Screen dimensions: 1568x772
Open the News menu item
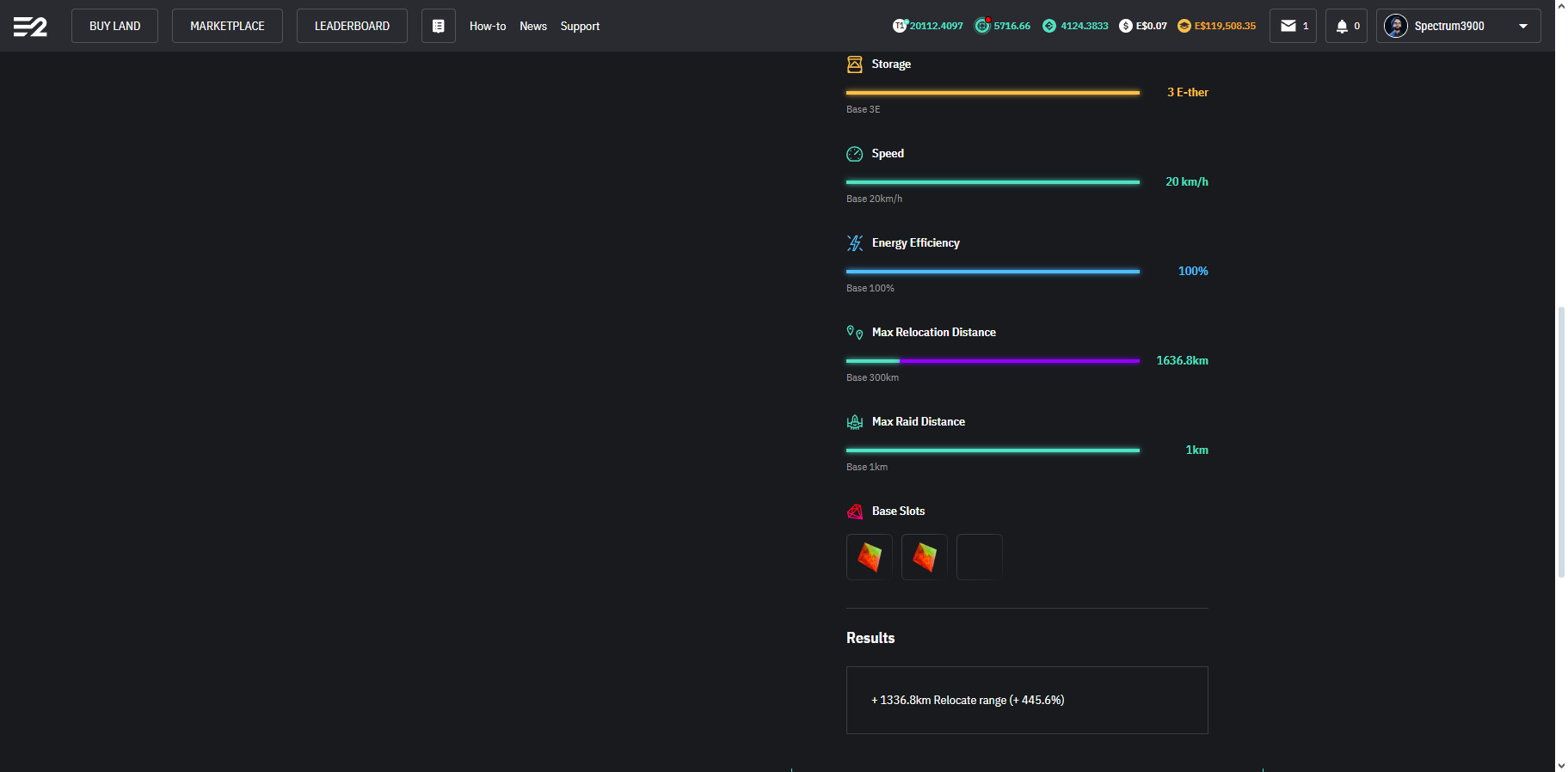coord(532,26)
